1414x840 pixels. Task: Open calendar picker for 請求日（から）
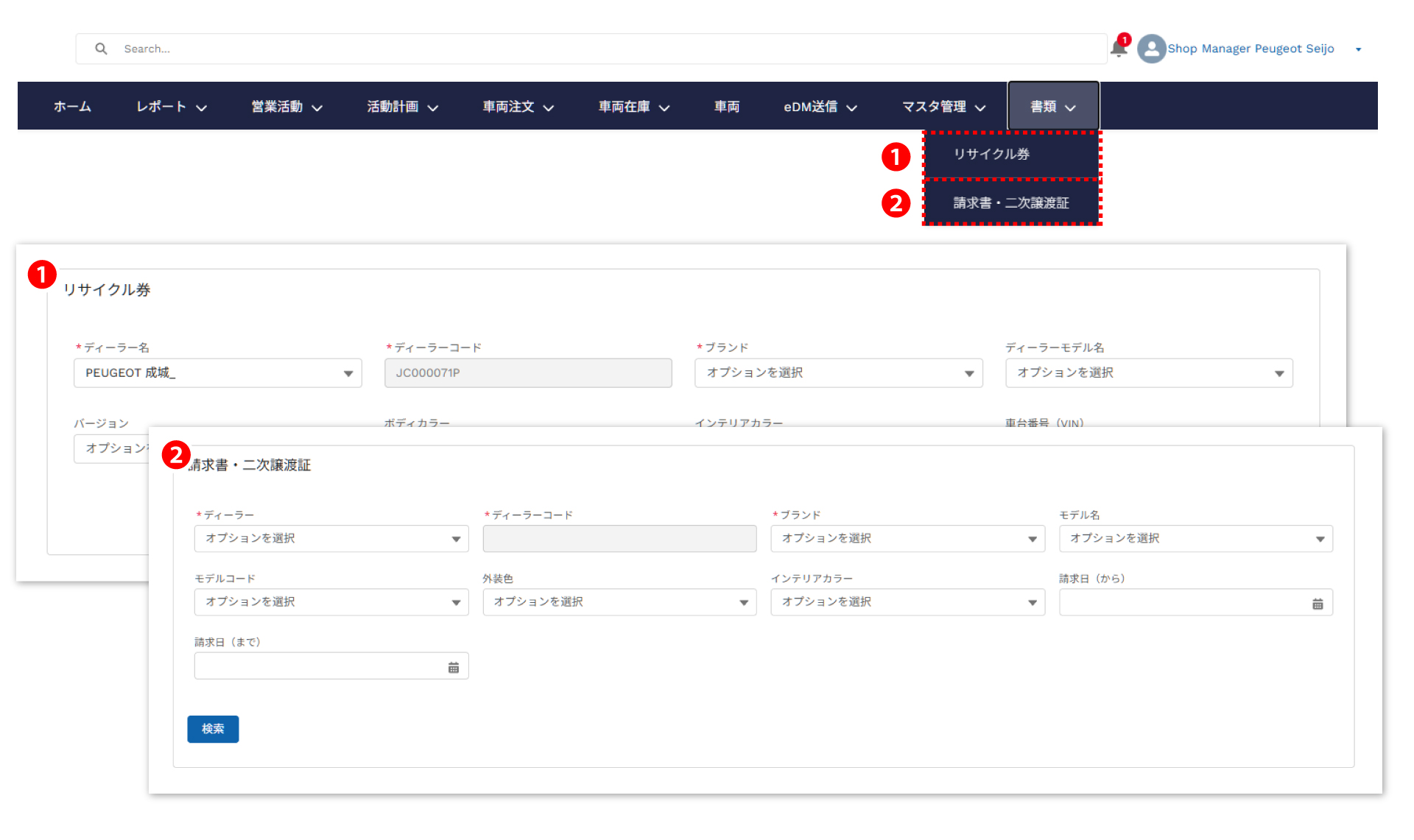pos(1317,604)
